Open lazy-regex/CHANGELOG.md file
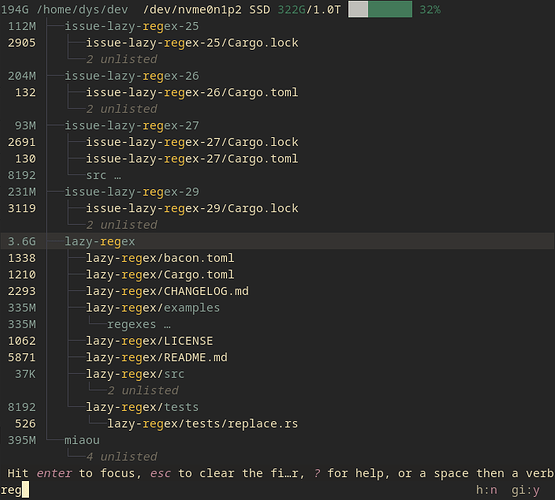 pos(167,292)
